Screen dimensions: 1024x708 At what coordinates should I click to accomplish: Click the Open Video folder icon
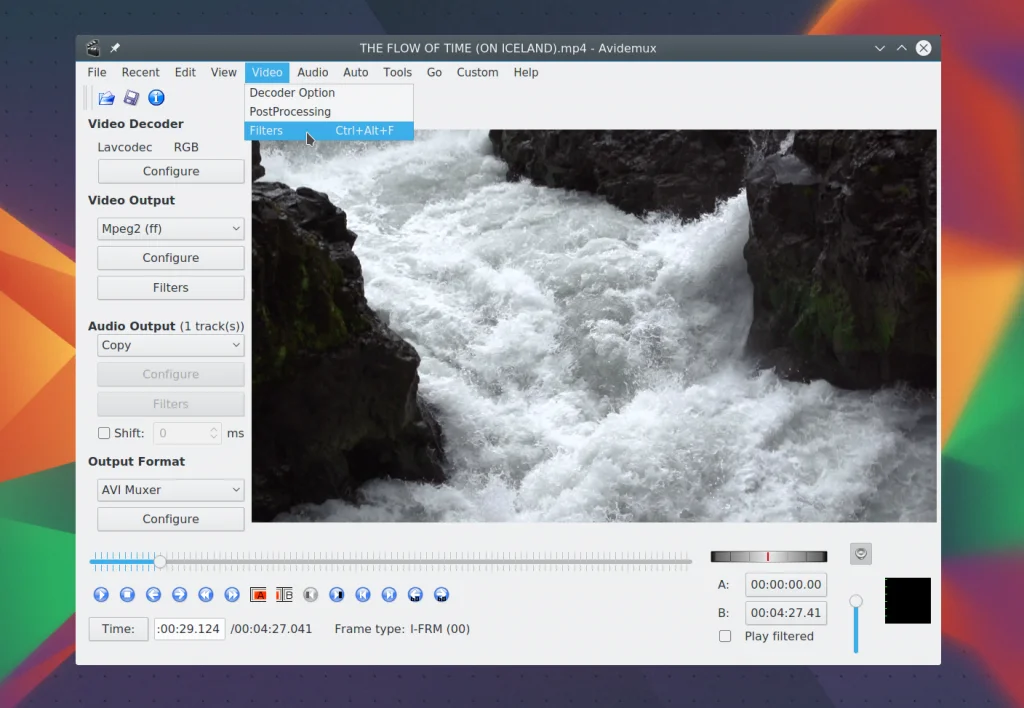point(106,98)
